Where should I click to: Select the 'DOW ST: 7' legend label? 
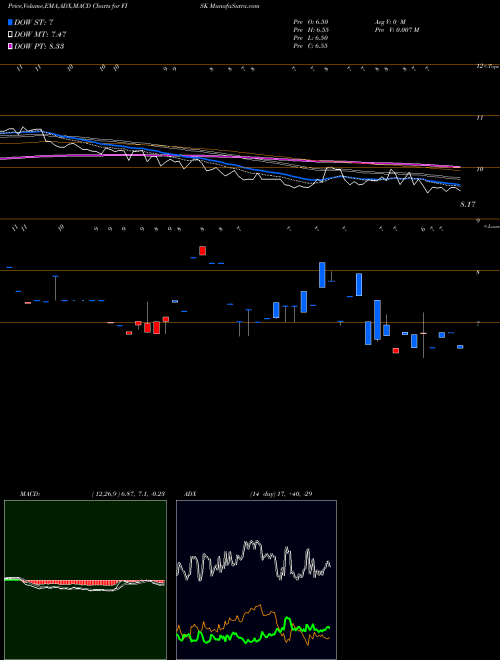[34, 22]
